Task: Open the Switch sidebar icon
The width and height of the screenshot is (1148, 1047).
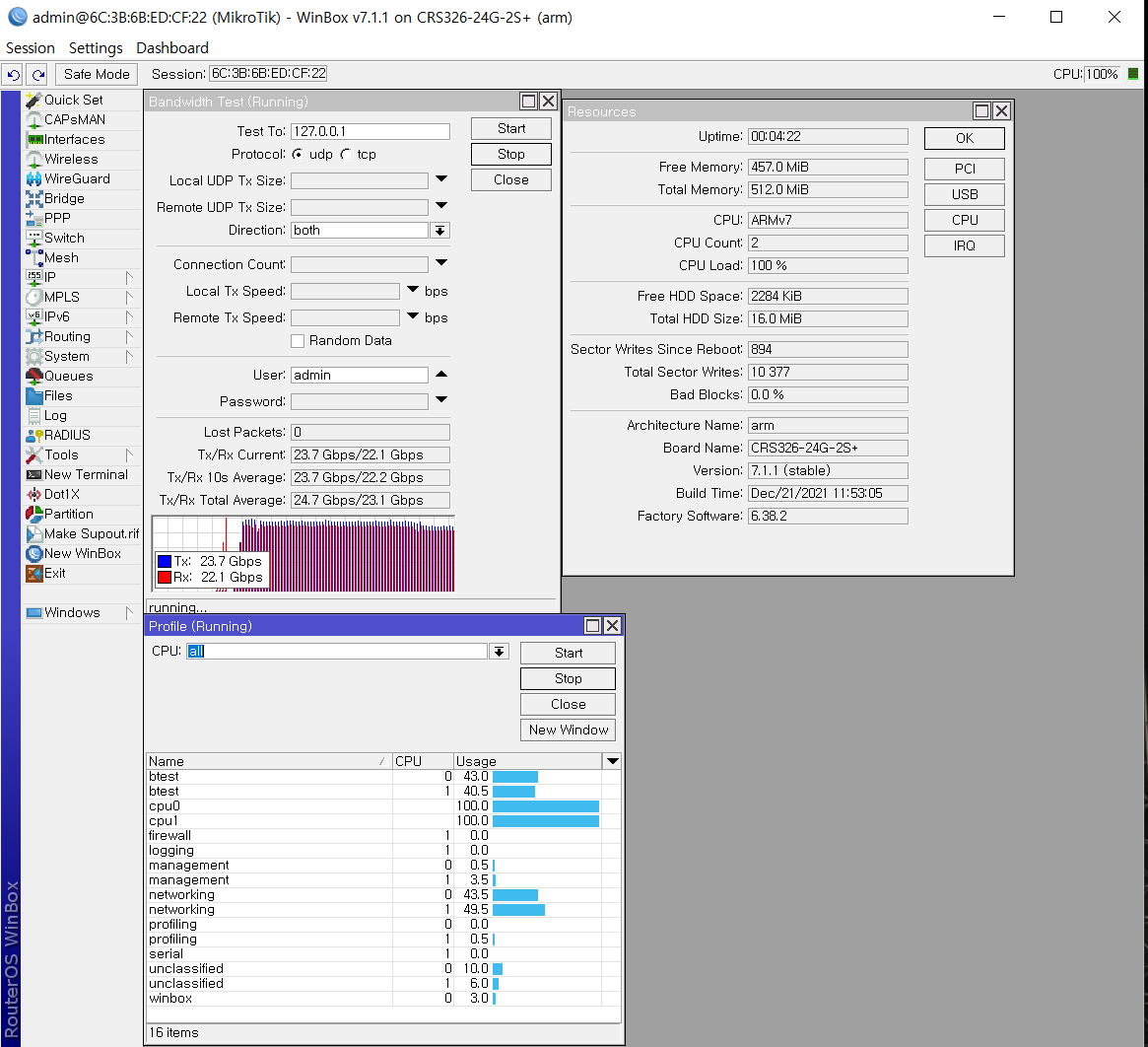Action: (x=34, y=239)
